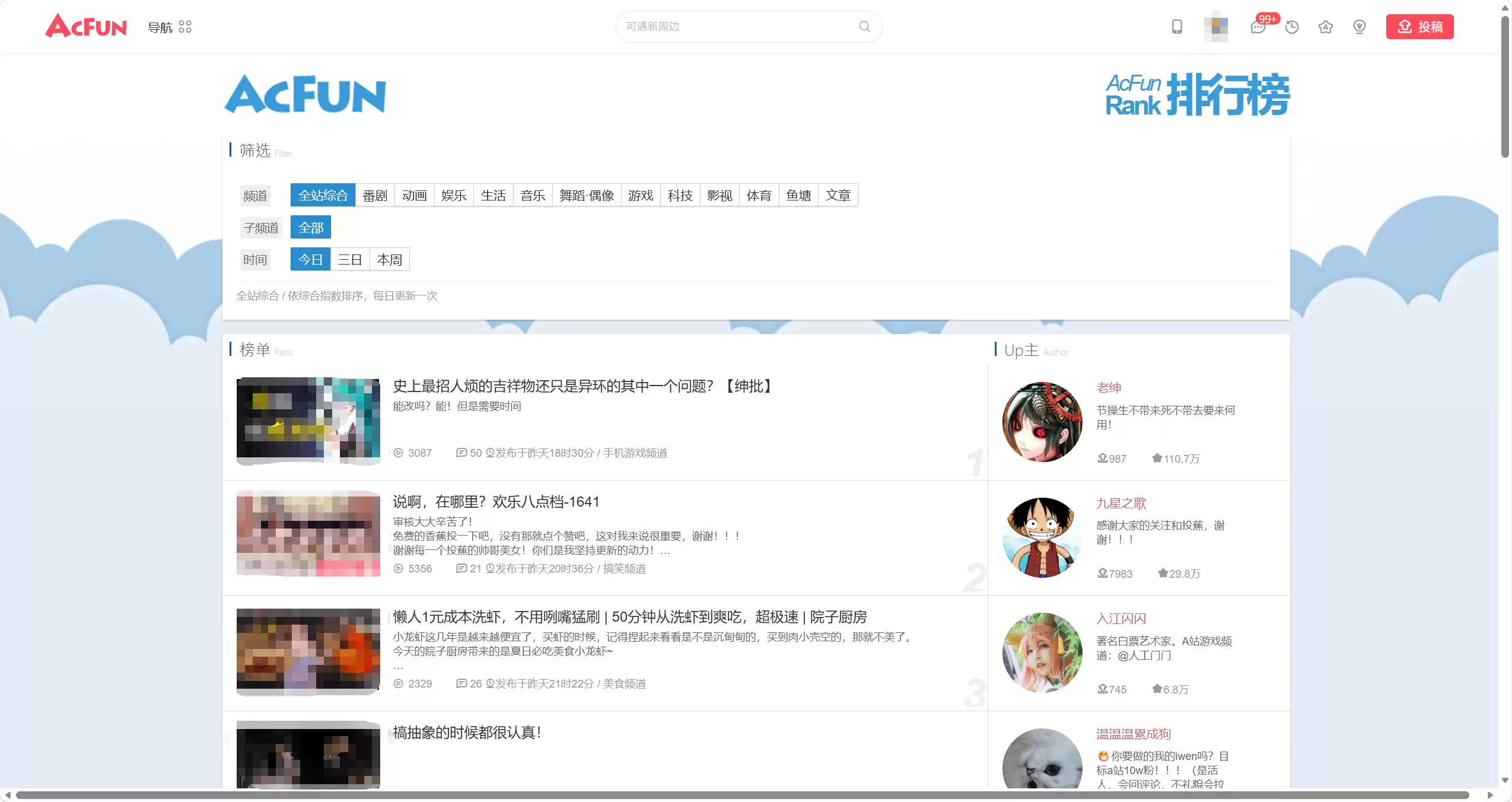
Task: Open 老绅 uploader avatar
Action: [x=1042, y=422]
